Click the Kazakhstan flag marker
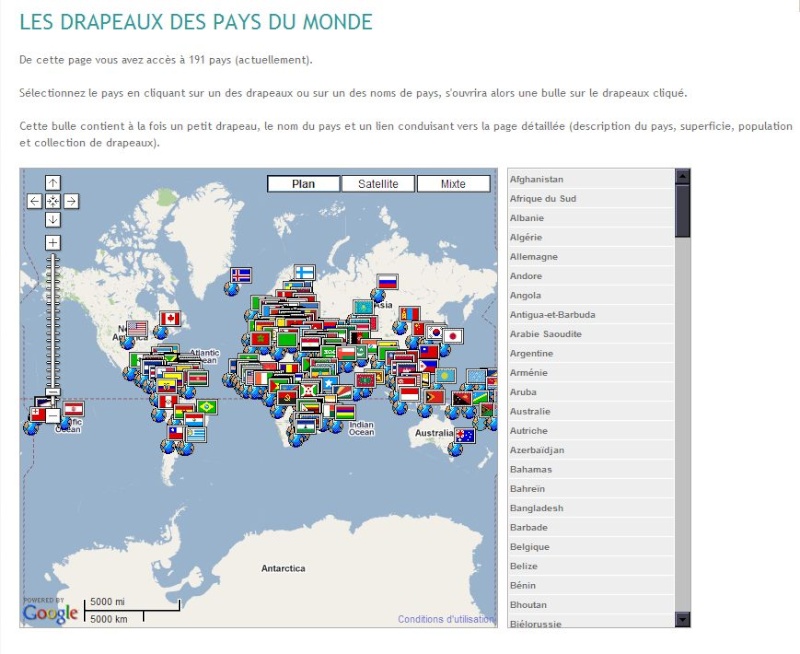The height and width of the screenshot is (654, 800). coord(363,307)
